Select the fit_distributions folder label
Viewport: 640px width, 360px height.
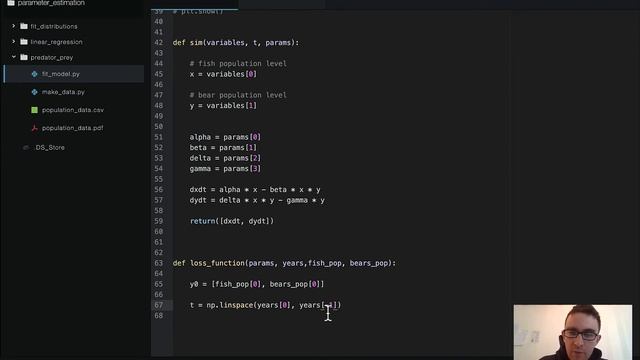[x=53, y=26]
